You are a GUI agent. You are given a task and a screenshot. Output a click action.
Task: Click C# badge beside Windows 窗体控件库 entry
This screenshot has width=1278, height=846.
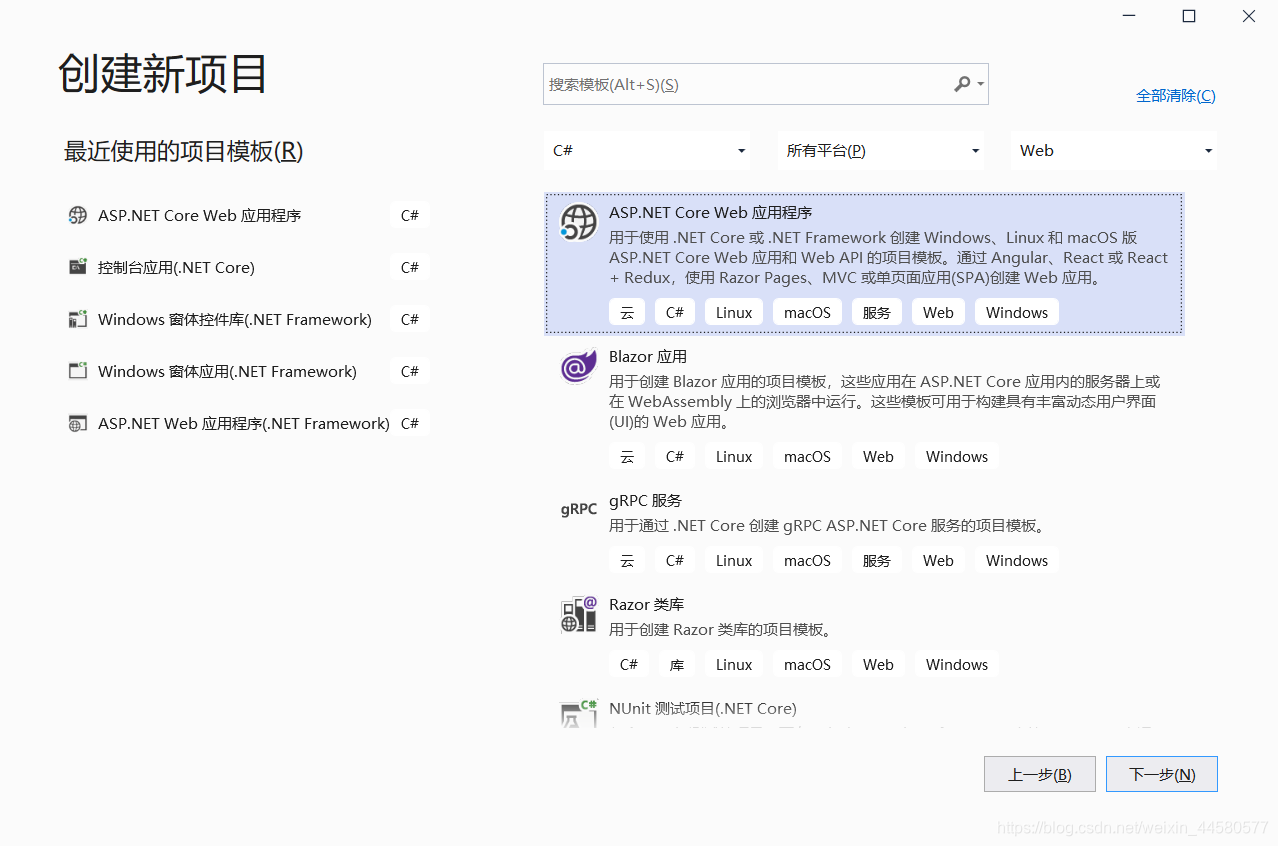click(410, 319)
